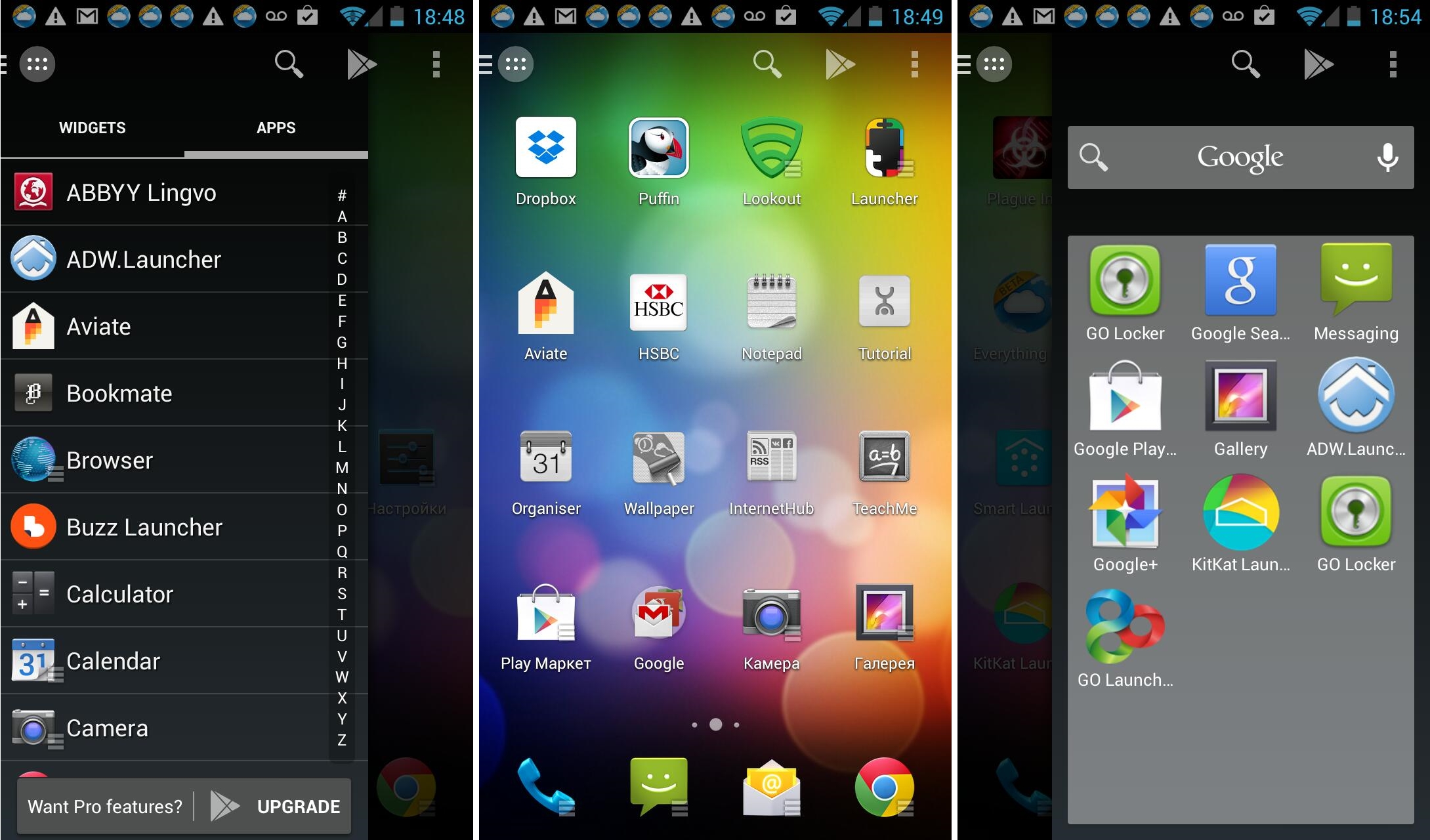
Task: Tap the Phone icon in middle screen dock
Action: 545,787
